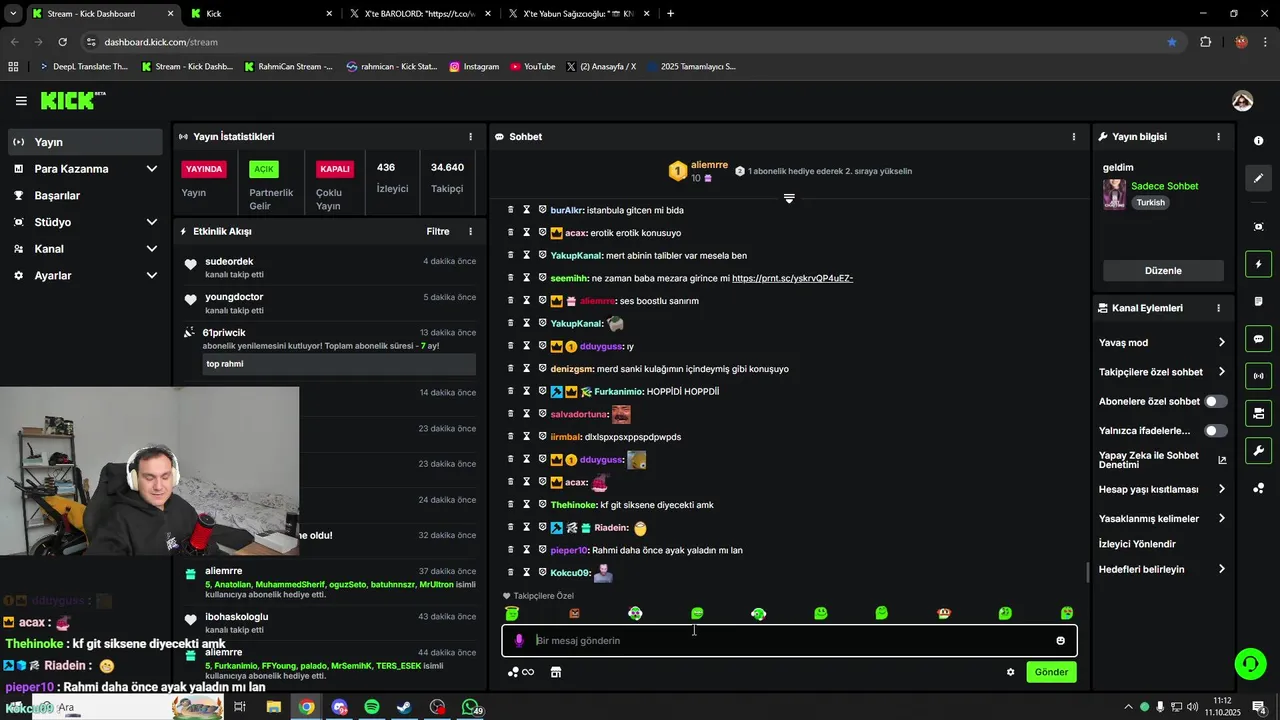1280x720 pixels.
Task: Toggle the lightning activity feed panel icon
Action: 1259,264
